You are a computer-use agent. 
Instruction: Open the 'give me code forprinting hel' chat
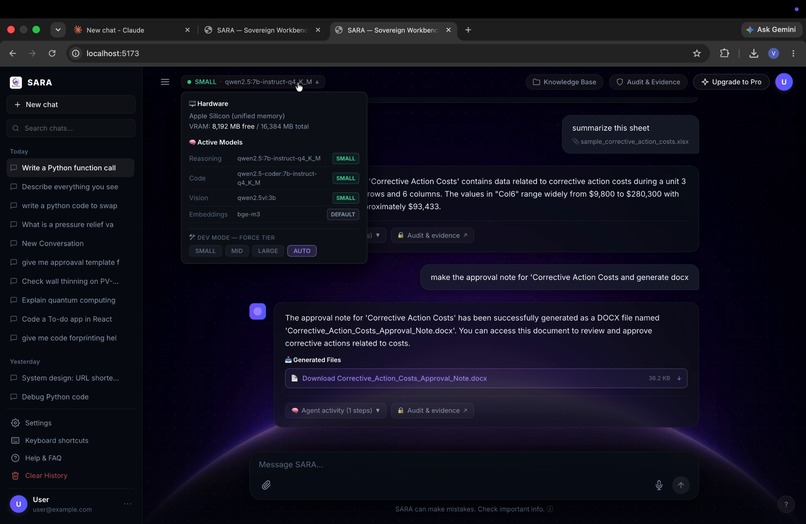click(70, 338)
